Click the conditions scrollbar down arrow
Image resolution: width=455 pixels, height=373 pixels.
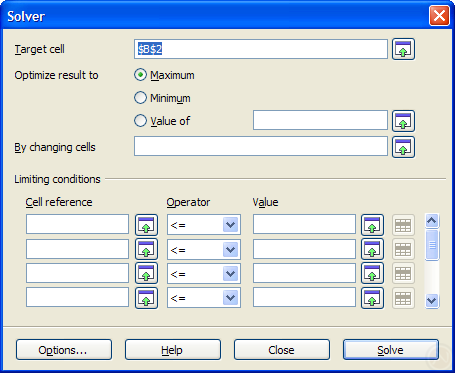pos(432,301)
